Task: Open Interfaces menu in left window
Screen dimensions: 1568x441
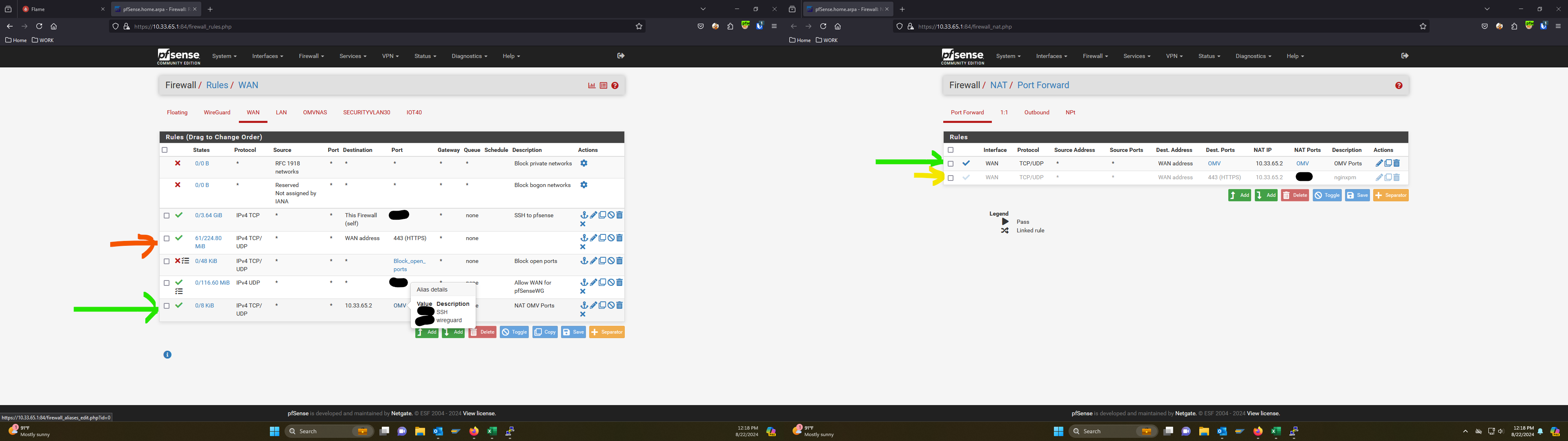Action: point(268,56)
